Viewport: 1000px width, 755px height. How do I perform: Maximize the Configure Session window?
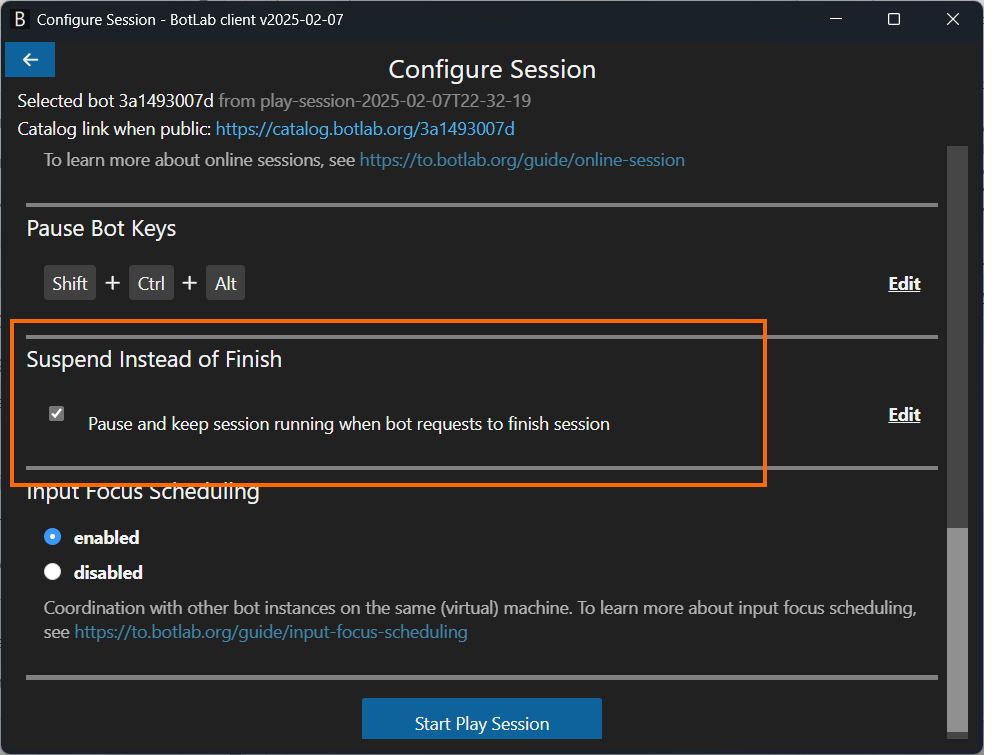893,19
